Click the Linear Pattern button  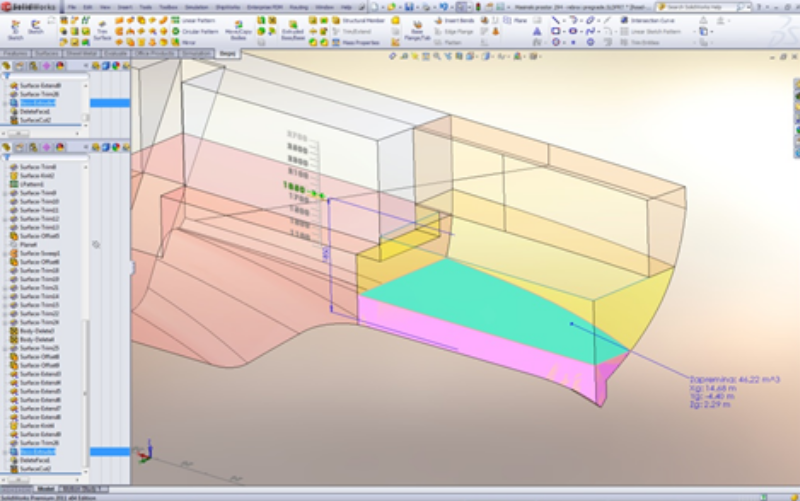196,19
